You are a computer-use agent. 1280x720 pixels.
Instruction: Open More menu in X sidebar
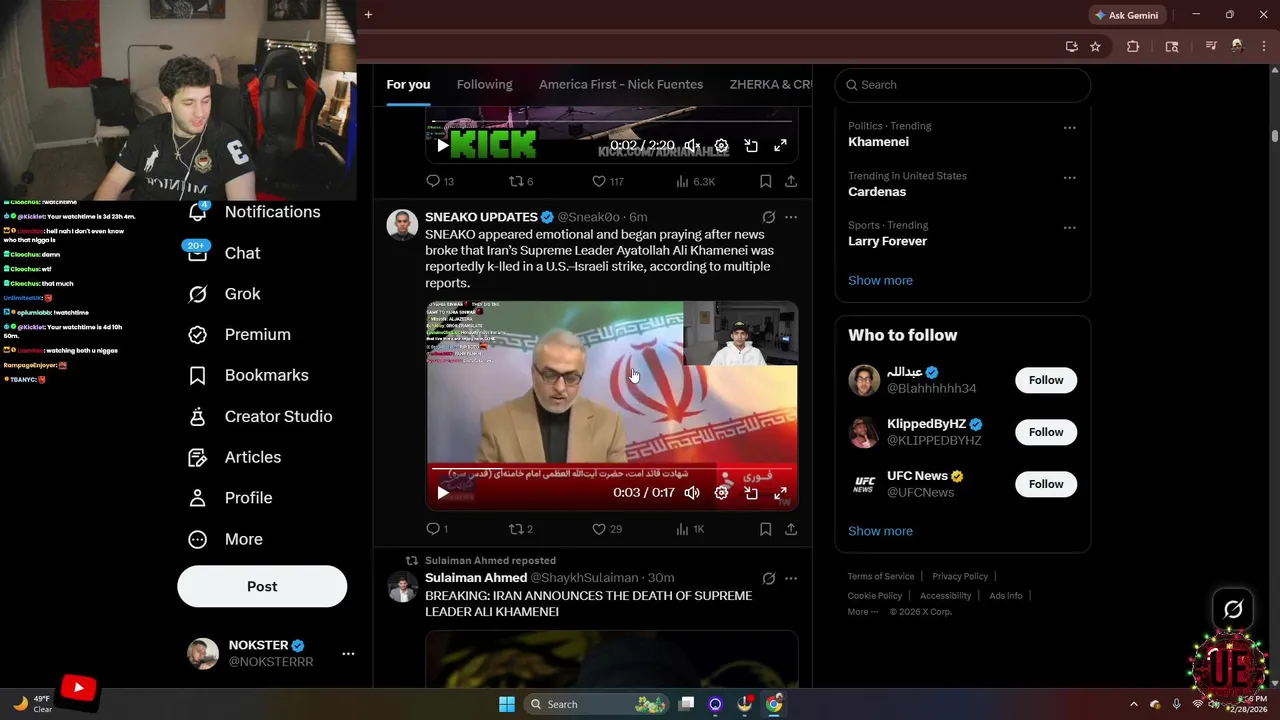click(x=225, y=539)
